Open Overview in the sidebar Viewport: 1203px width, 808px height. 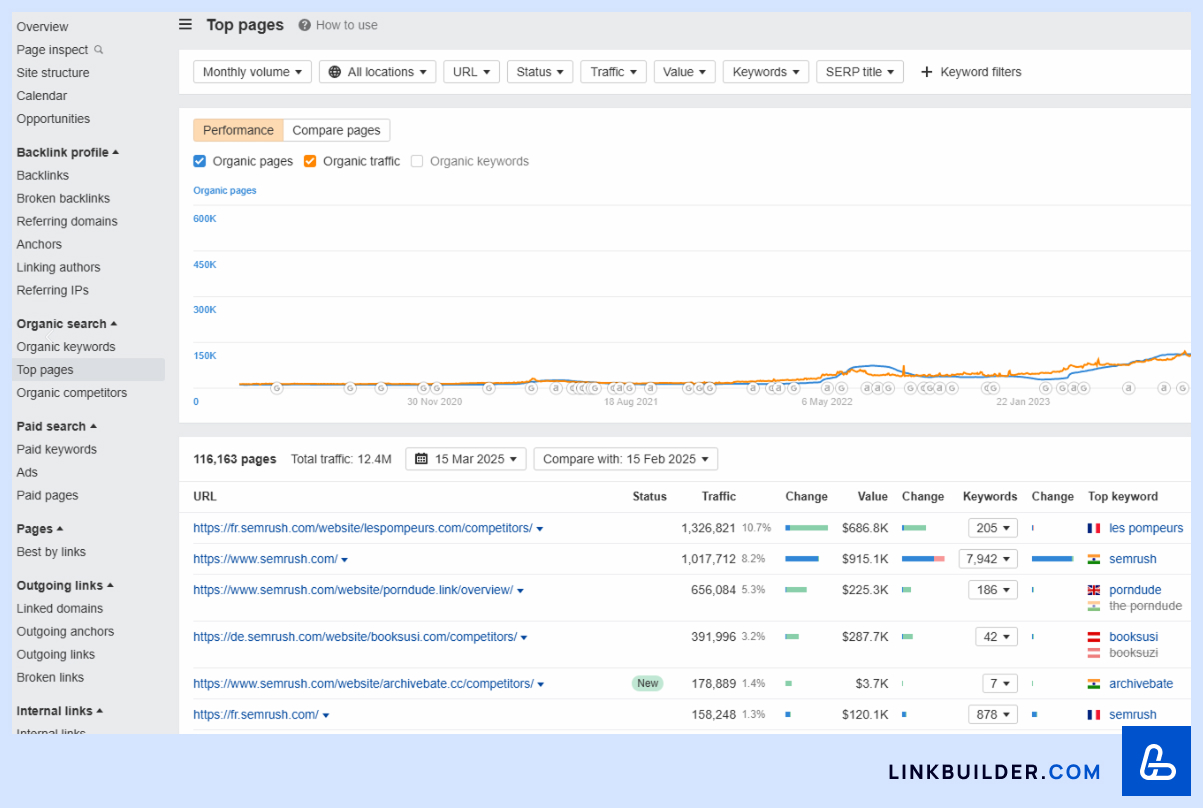coord(42,27)
